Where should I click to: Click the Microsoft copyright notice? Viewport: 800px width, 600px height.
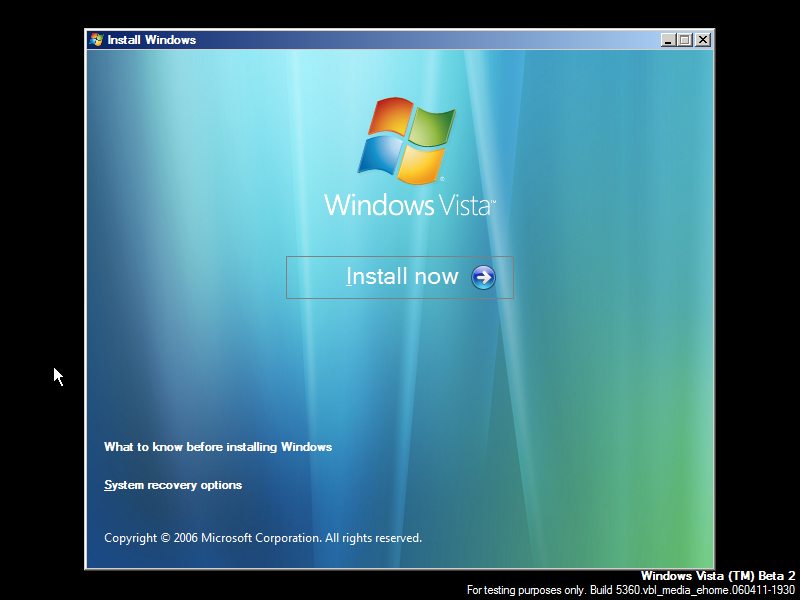263,537
